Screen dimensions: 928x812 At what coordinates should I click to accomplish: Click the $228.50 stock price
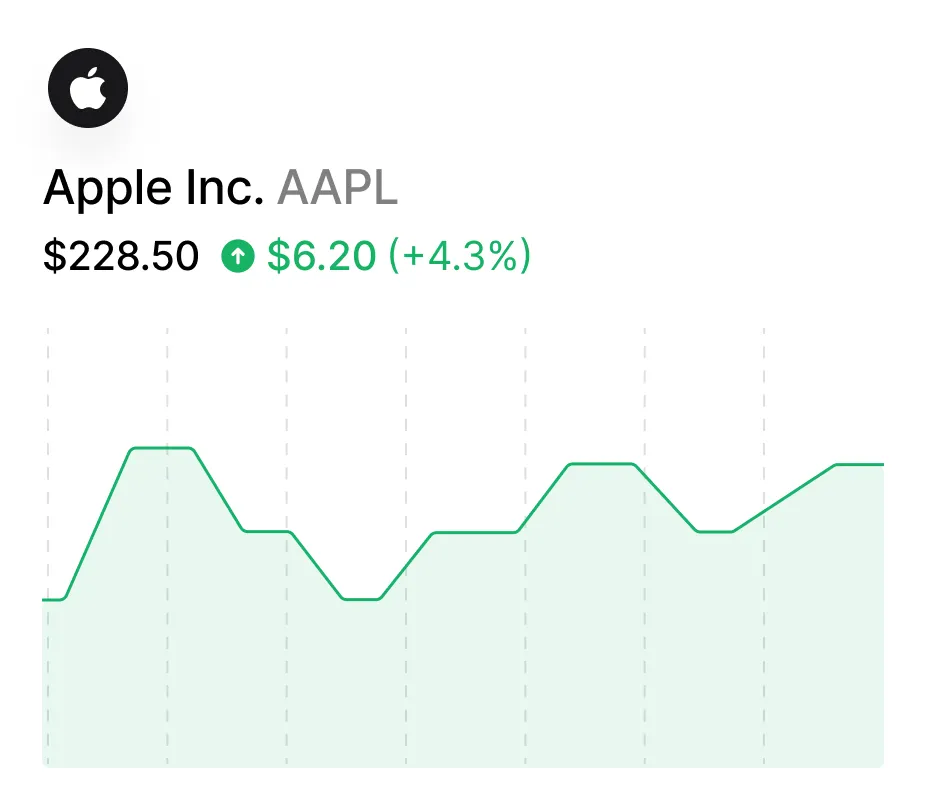[x=121, y=257]
